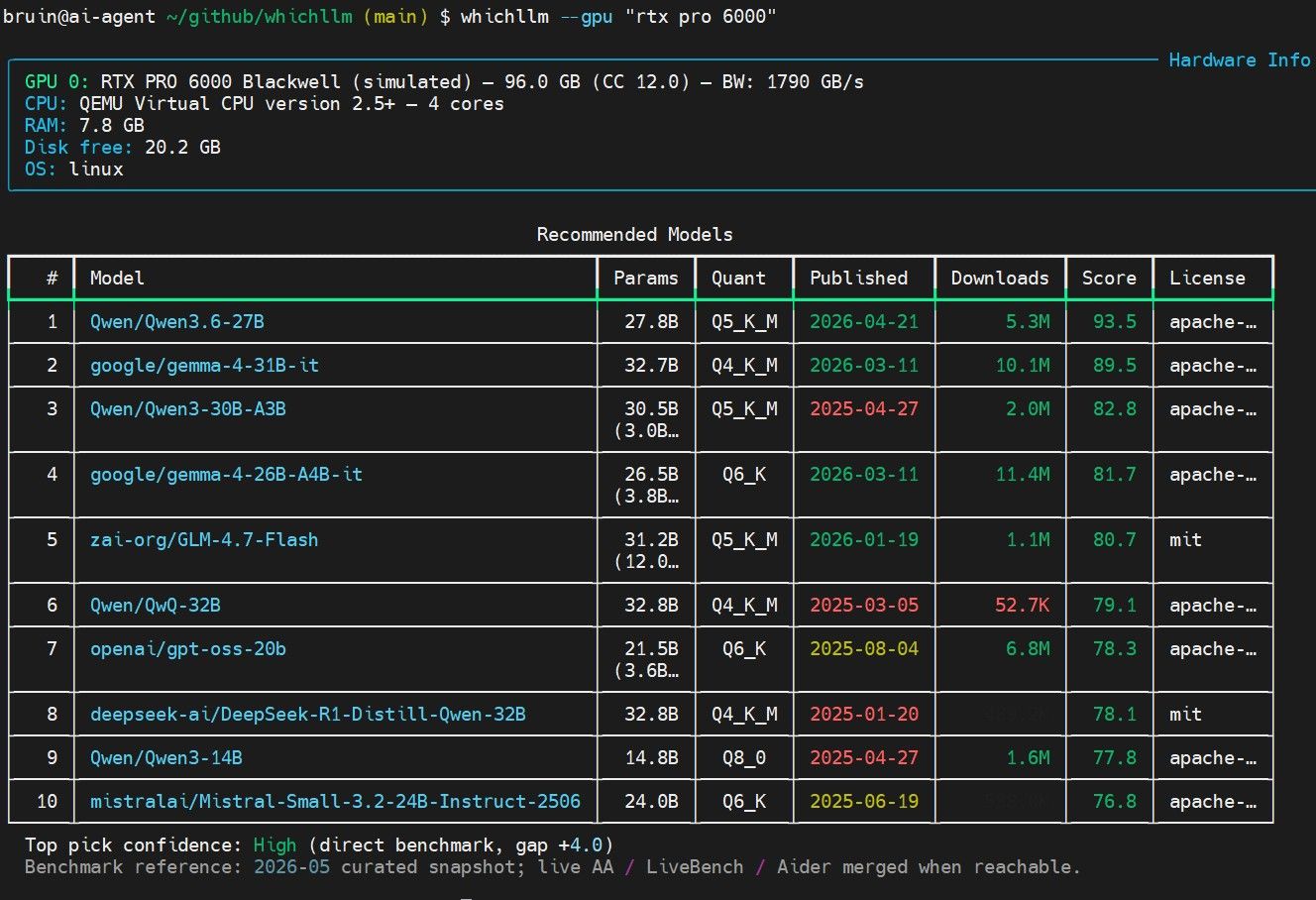Select the Qwen/QwQ-32B model row name

(x=156, y=606)
